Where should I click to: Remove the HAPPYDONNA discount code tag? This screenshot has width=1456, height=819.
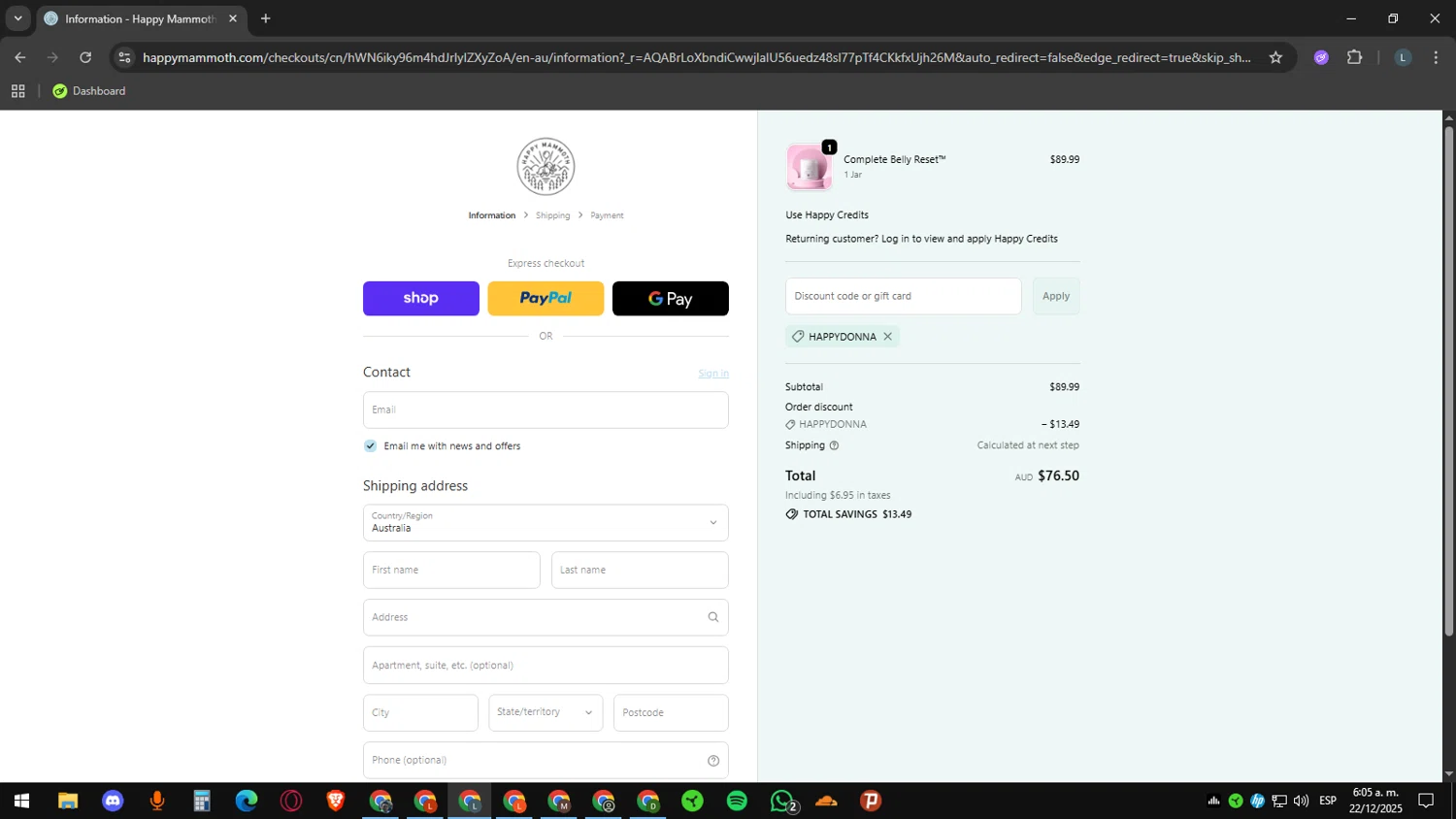click(x=887, y=337)
